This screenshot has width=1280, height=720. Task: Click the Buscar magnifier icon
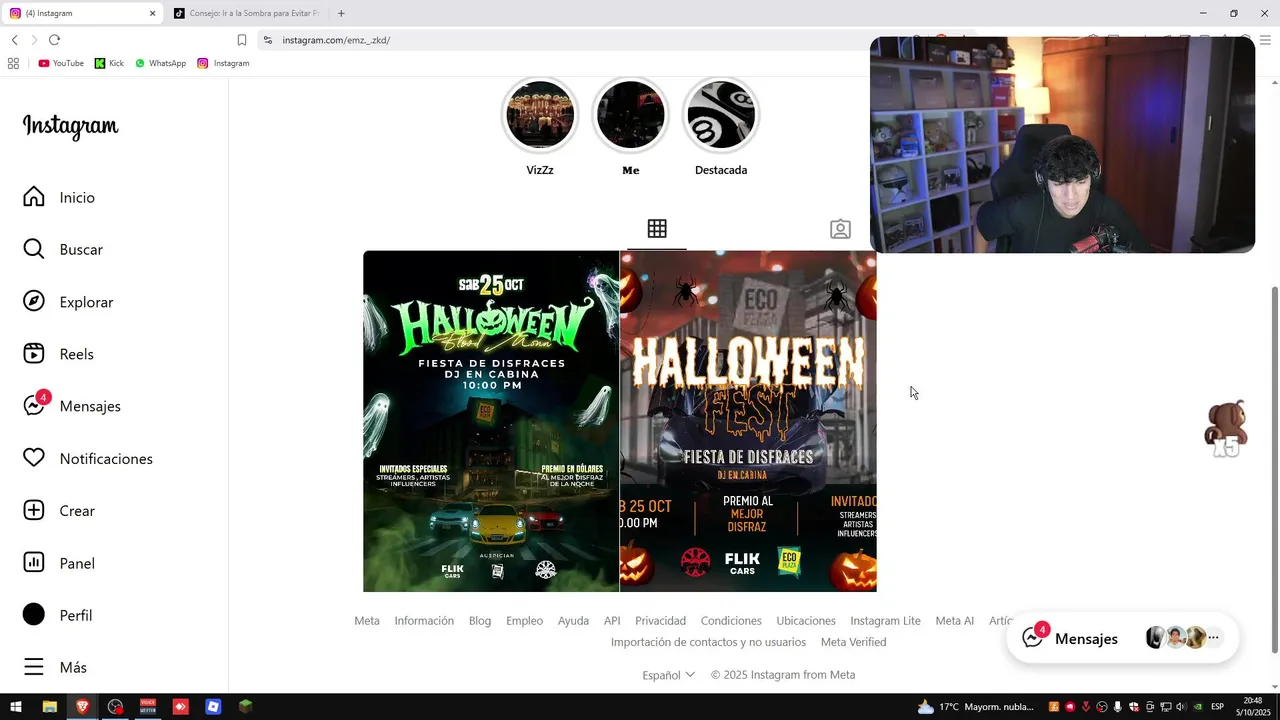[x=34, y=249]
